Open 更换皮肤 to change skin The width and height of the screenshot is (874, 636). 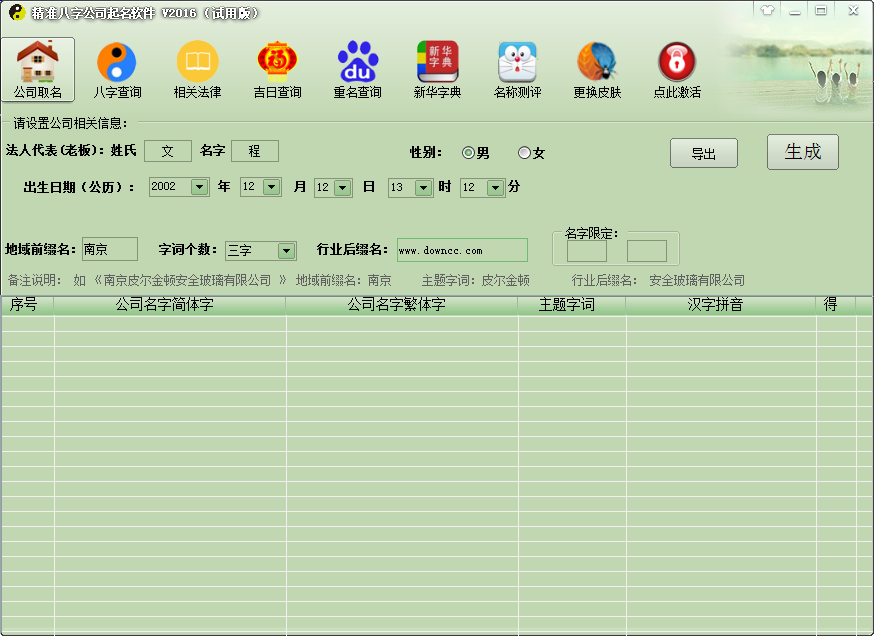(x=597, y=68)
